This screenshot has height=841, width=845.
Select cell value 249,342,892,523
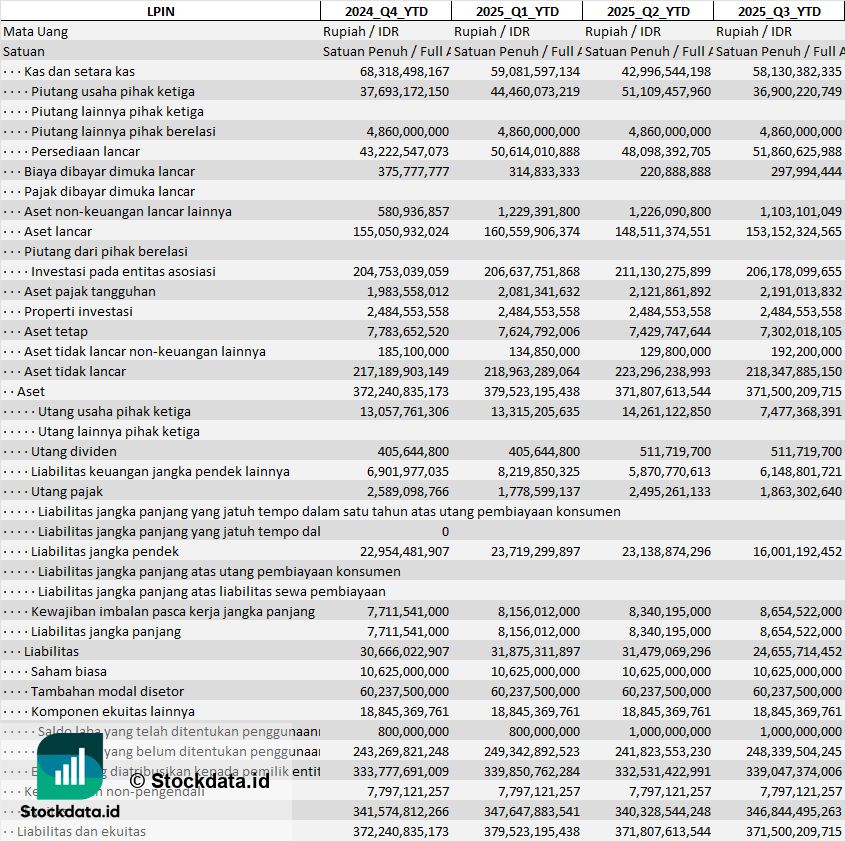[532, 752]
